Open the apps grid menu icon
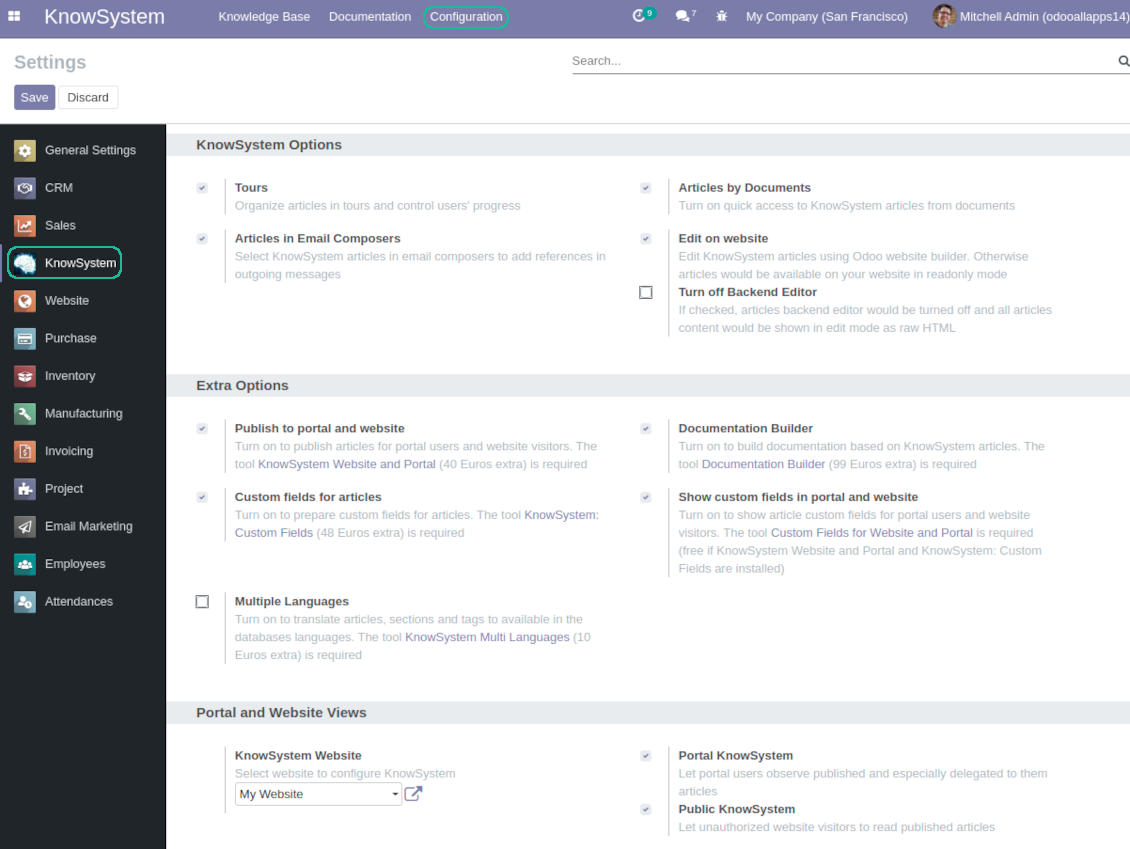1130x849 pixels. tap(14, 16)
